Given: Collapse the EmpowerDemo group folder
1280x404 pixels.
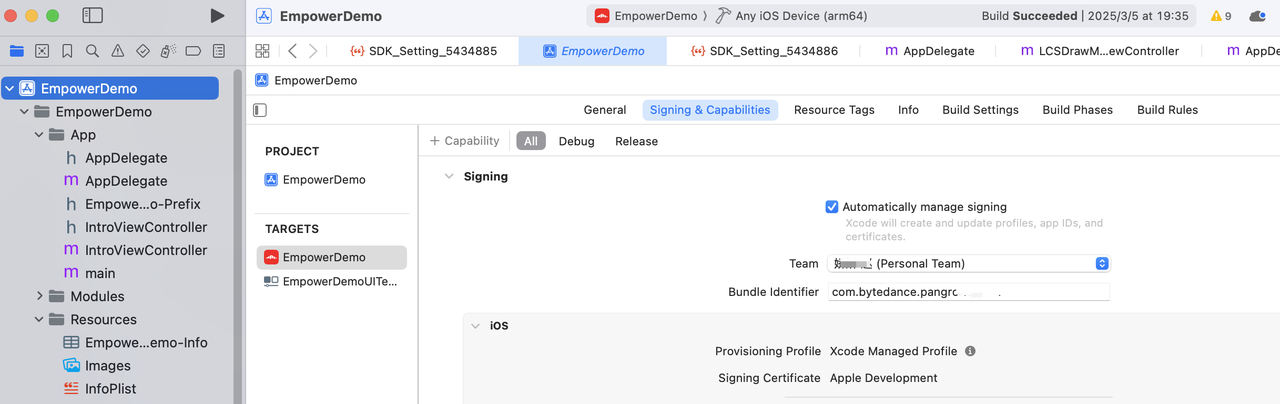Looking at the screenshot, I should (24, 112).
